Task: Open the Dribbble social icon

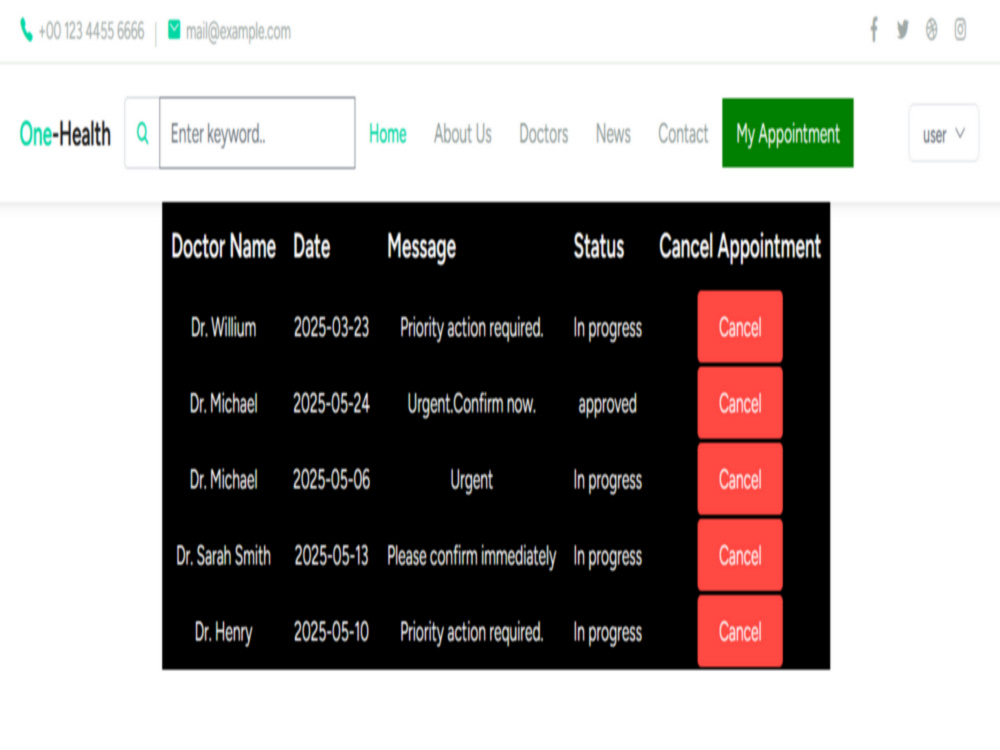Action: [x=932, y=29]
